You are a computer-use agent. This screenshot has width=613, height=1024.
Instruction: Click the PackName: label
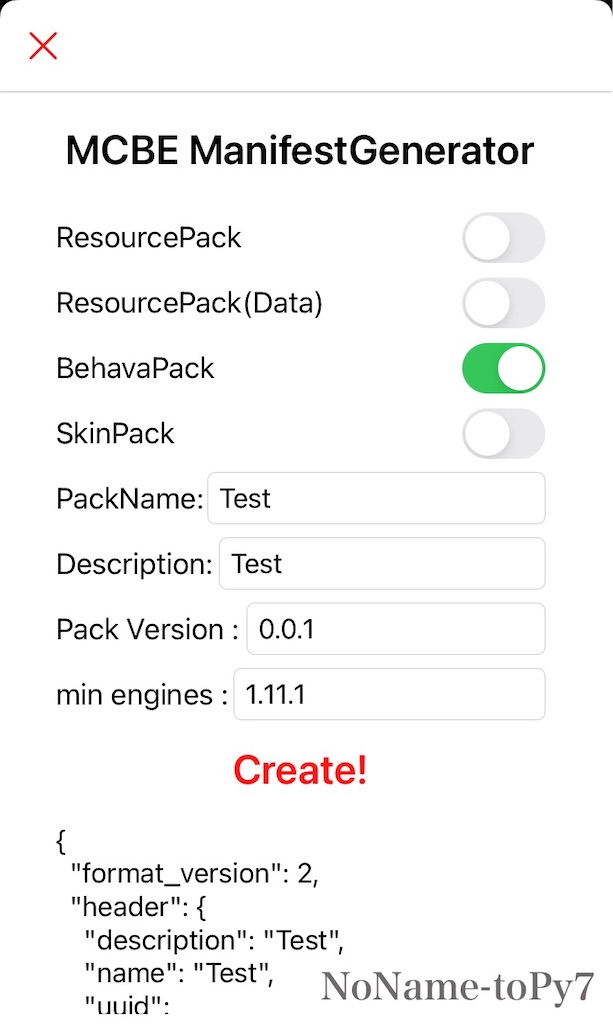tap(130, 499)
